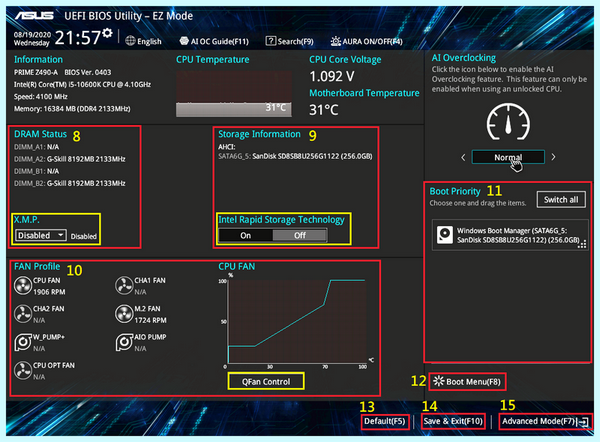Click the CPU temperature bar showing 31°C
Image resolution: width=600 pixels, height=442 pixels.
click(234, 109)
